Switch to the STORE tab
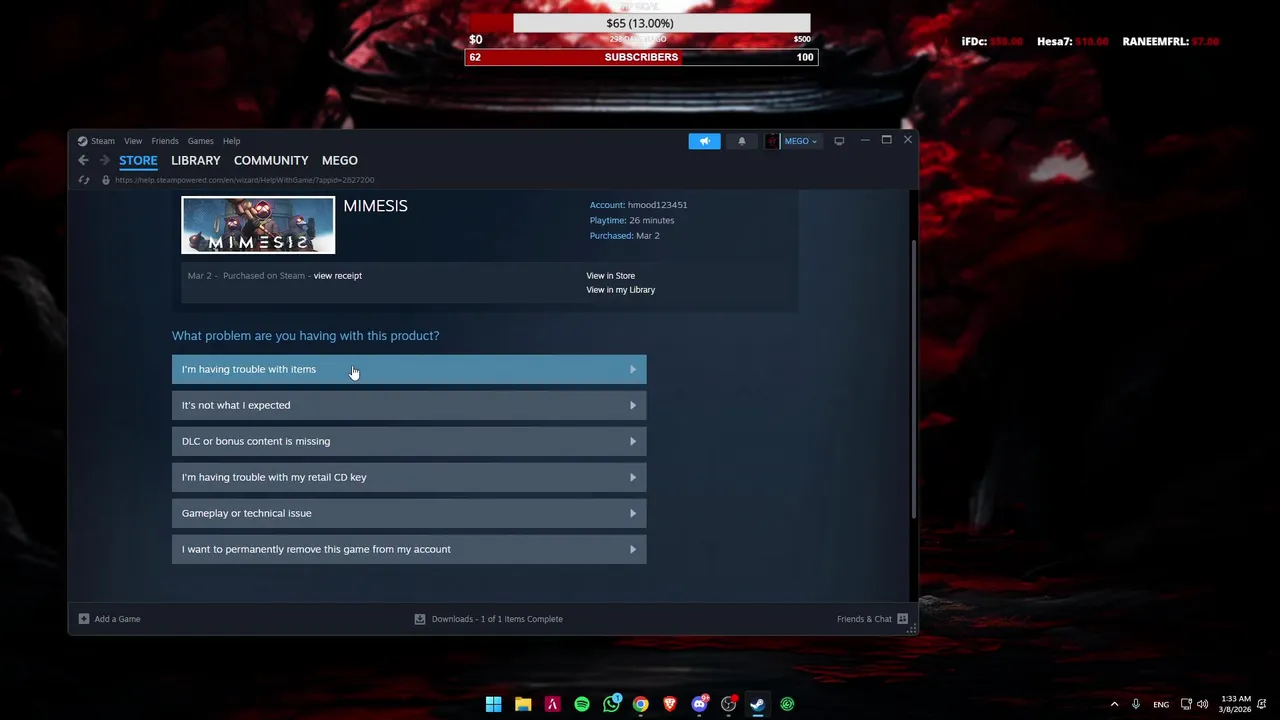The width and height of the screenshot is (1280, 720). point(138,160)
